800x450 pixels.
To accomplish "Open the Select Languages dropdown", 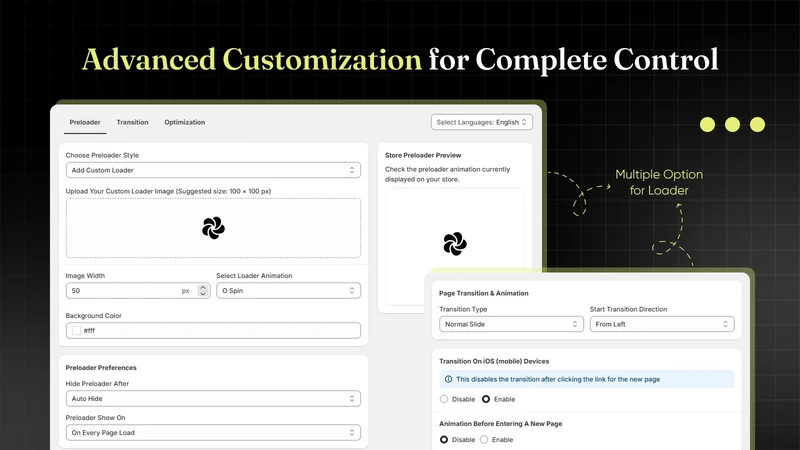I will 482,122.
